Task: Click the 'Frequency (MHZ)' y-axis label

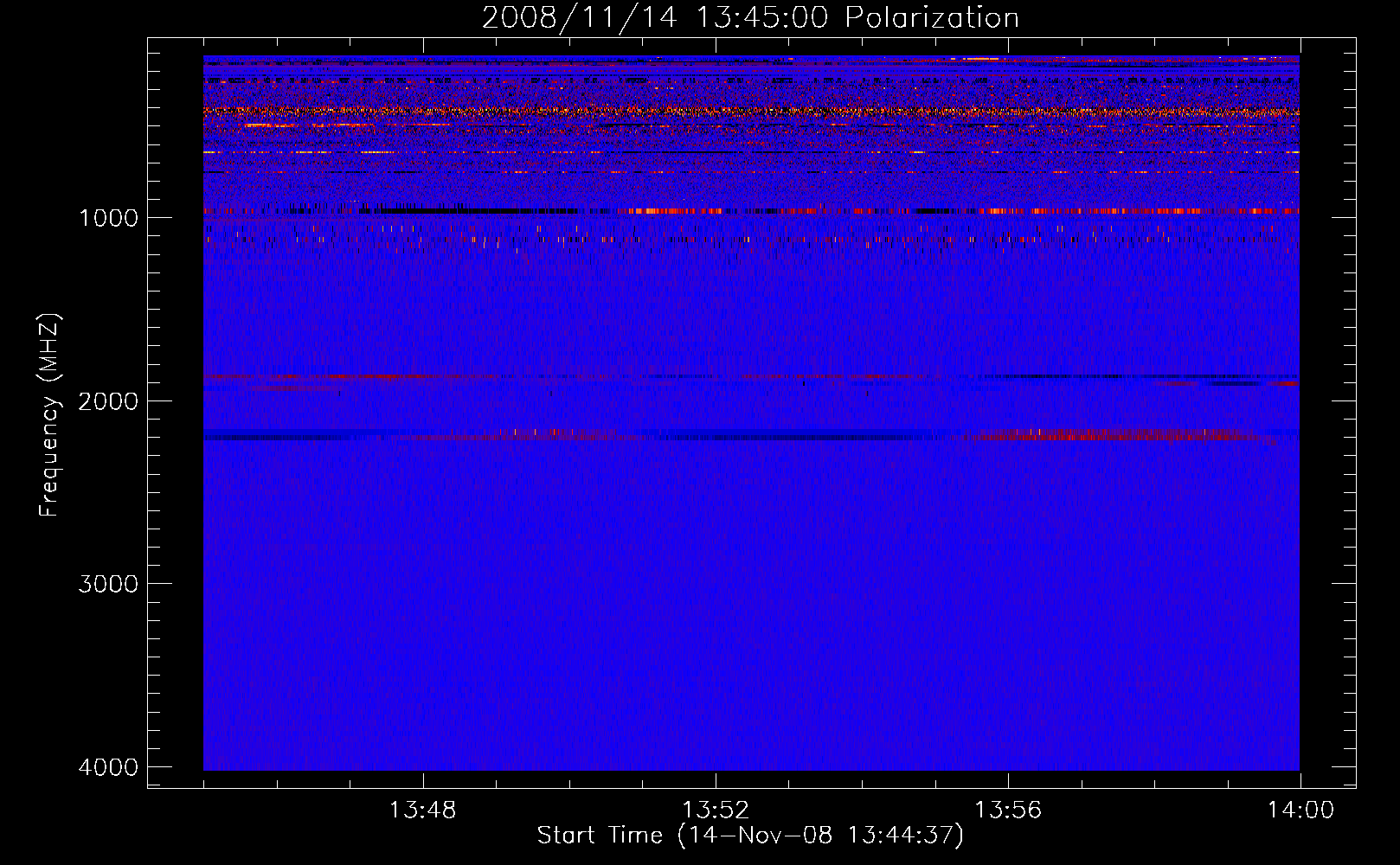Action: click(48, 415)
